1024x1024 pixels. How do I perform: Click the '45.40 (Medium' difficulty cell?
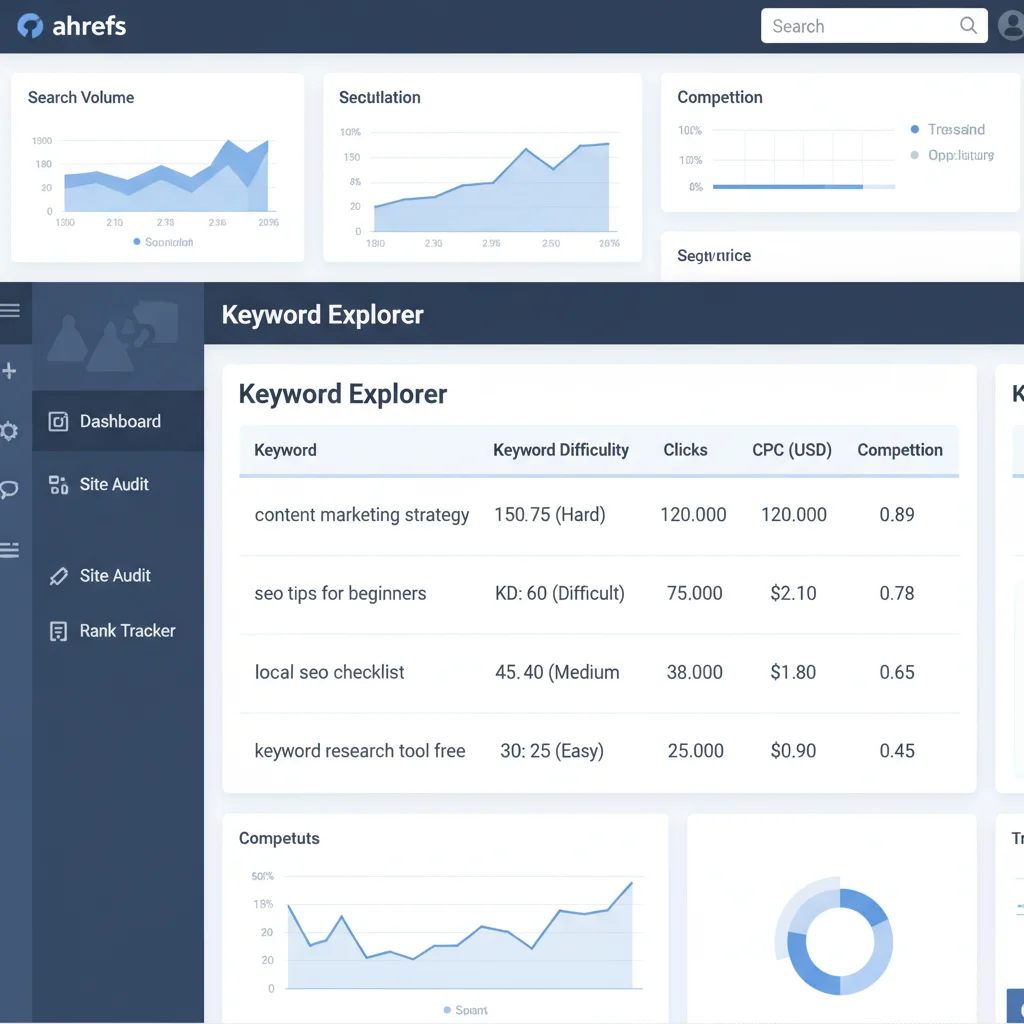click(x=557, y=672)
